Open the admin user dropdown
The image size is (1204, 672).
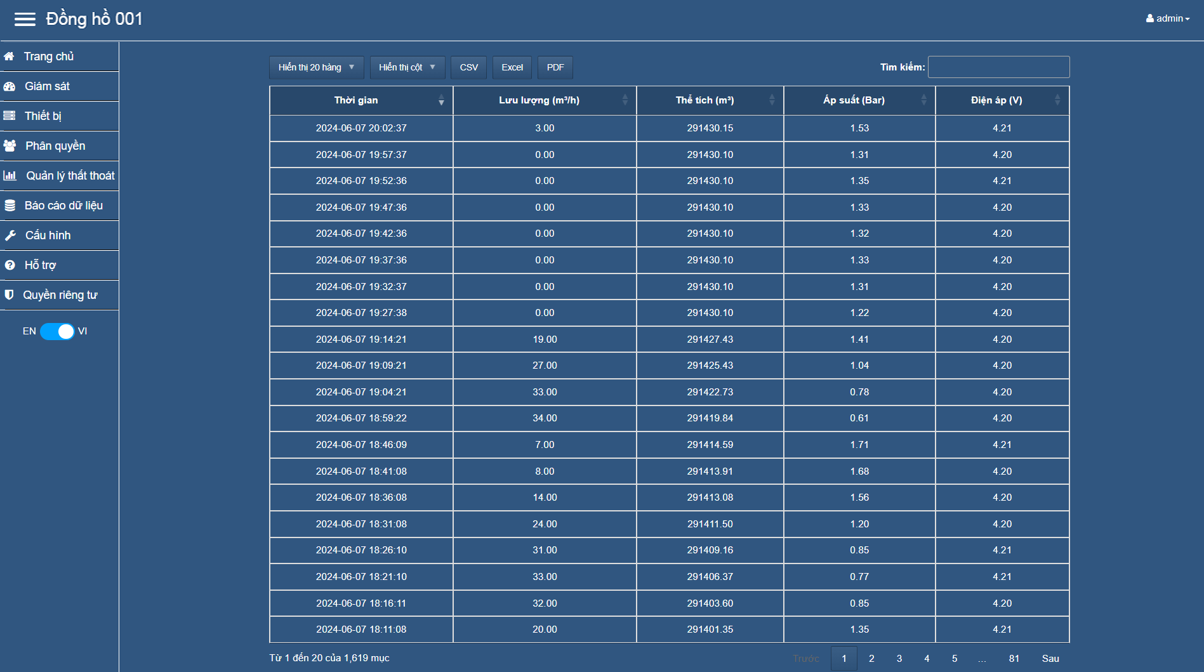point(1167,19)
